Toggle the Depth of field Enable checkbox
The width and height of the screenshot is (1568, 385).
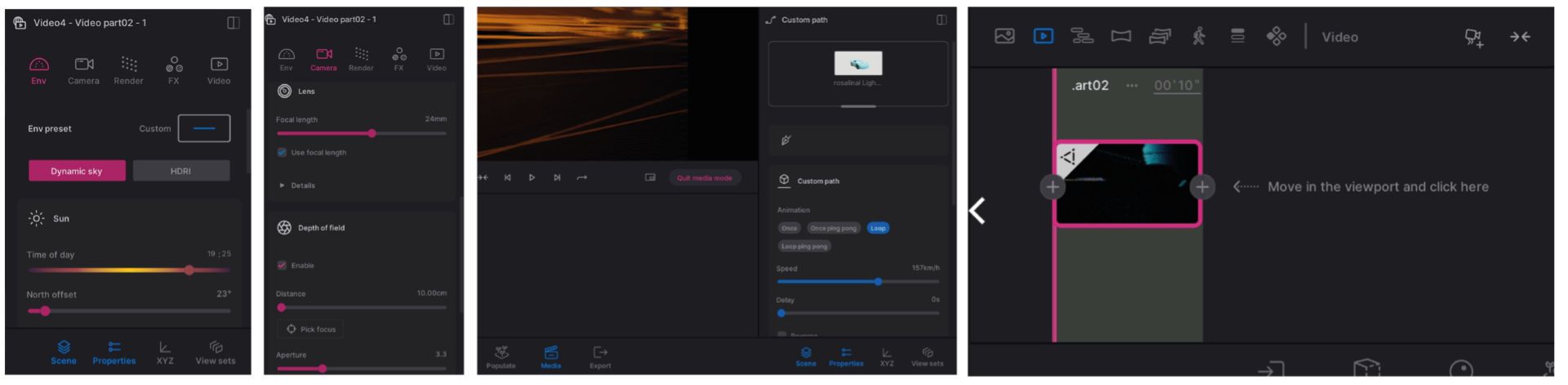pos(282,266)
